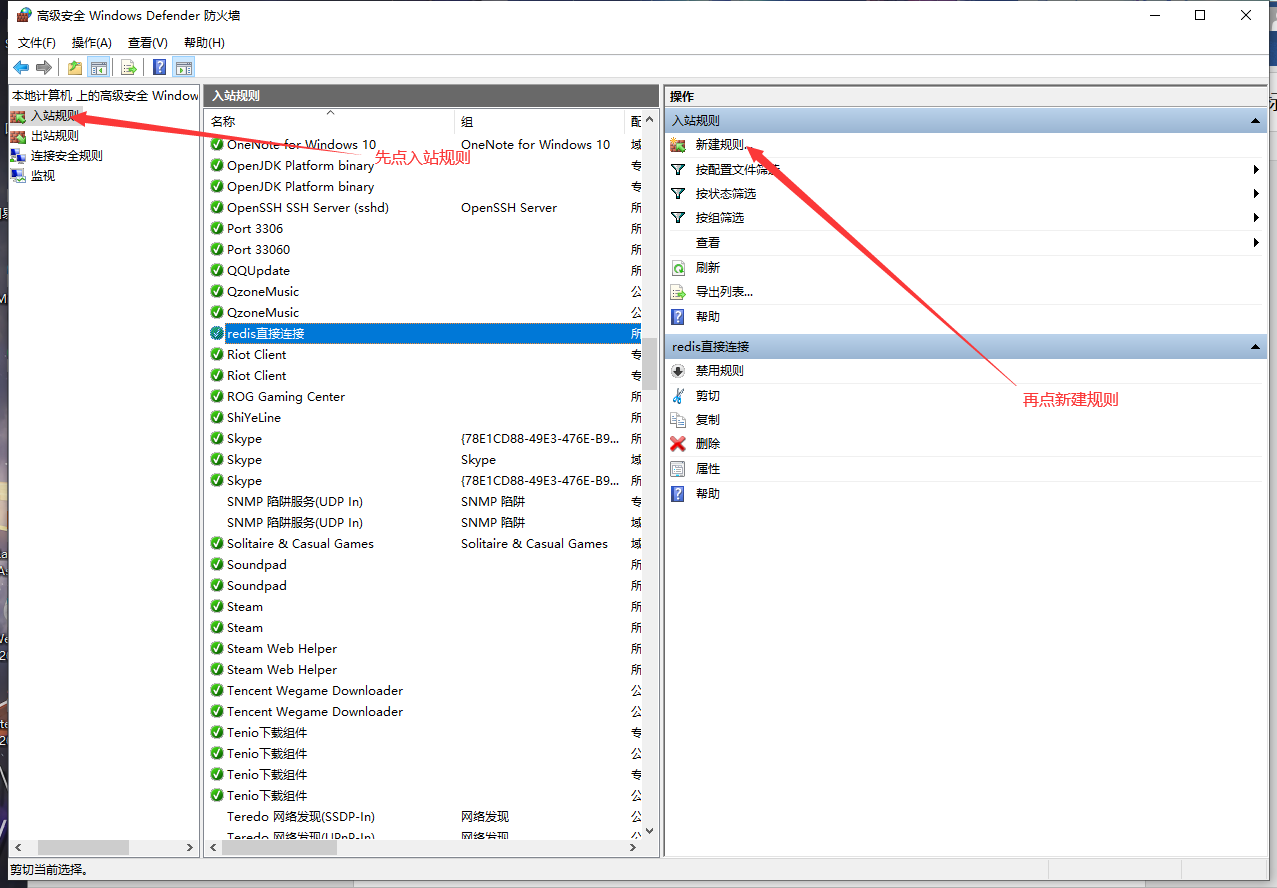
Task: Sort rules by the 名称 column header
Action: [x=330, y=121]
